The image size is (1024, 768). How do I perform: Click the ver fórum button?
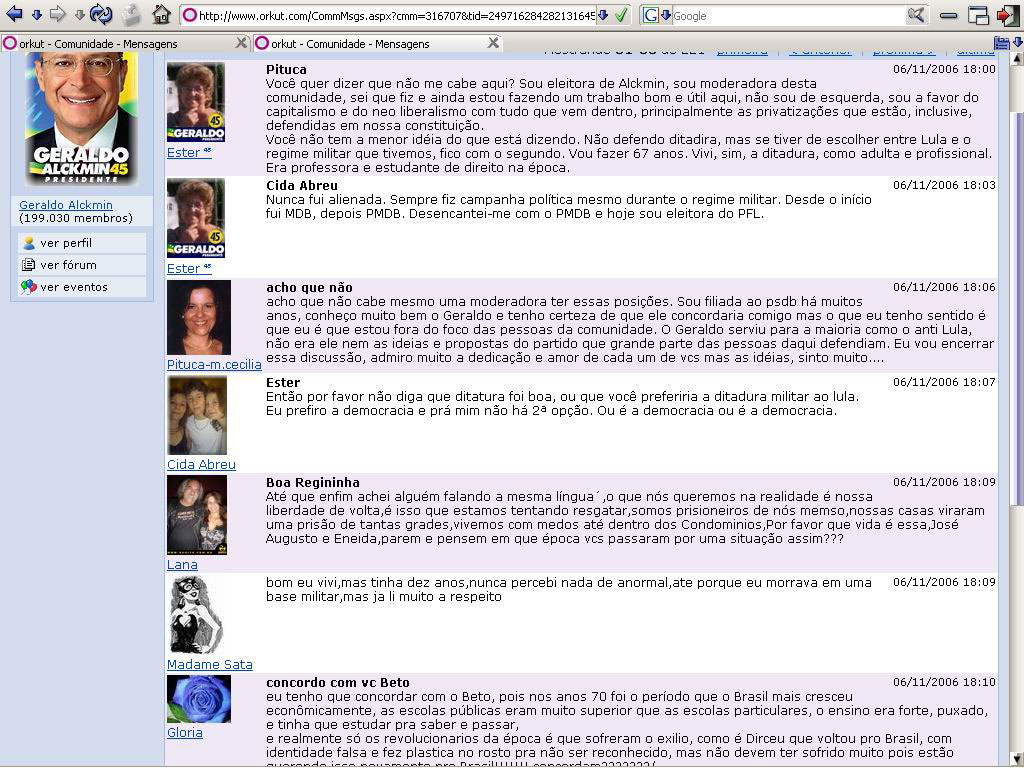[x=82, y=265]
